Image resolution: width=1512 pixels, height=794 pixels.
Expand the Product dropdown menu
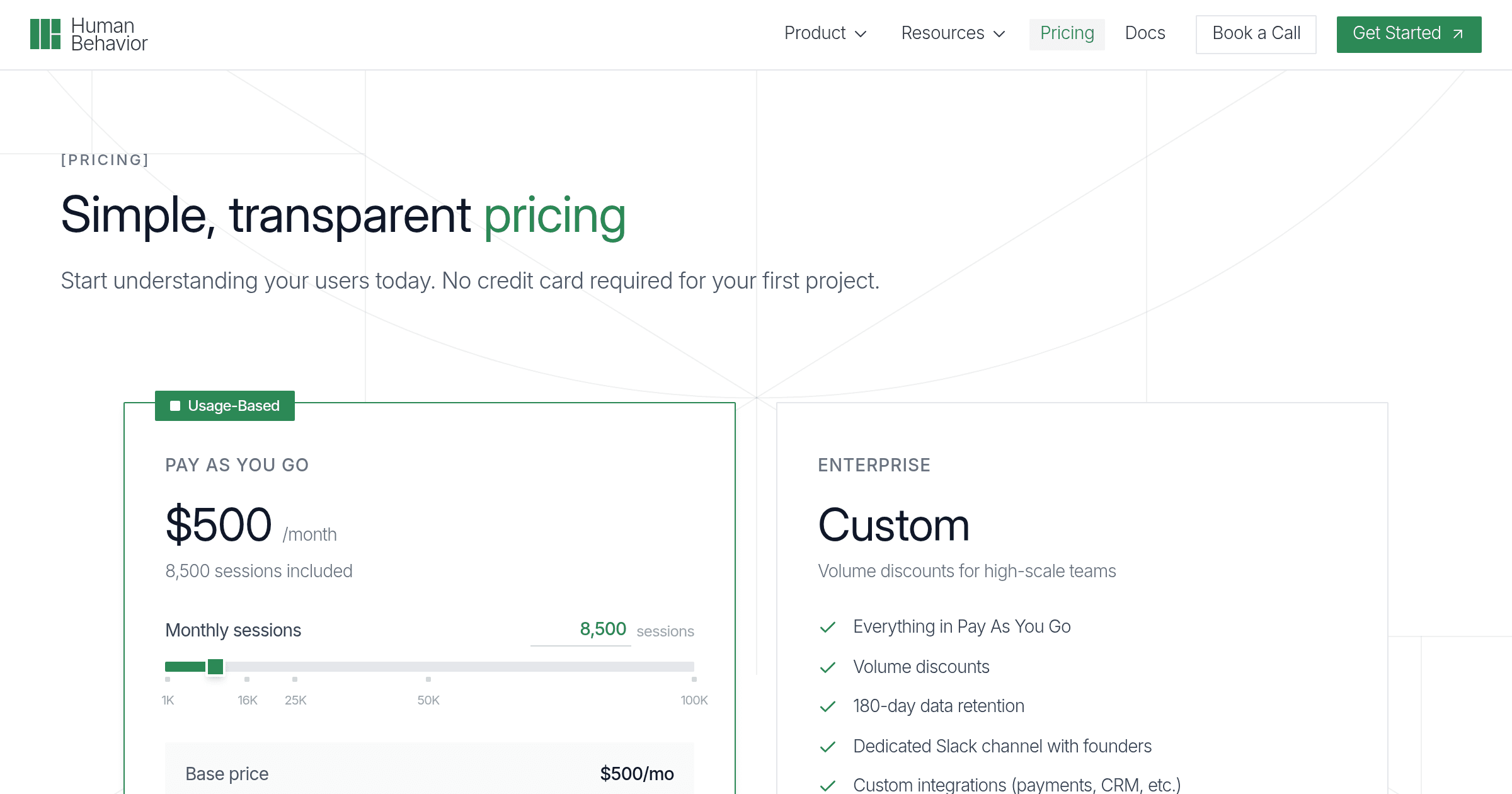[x=825, y=33]
